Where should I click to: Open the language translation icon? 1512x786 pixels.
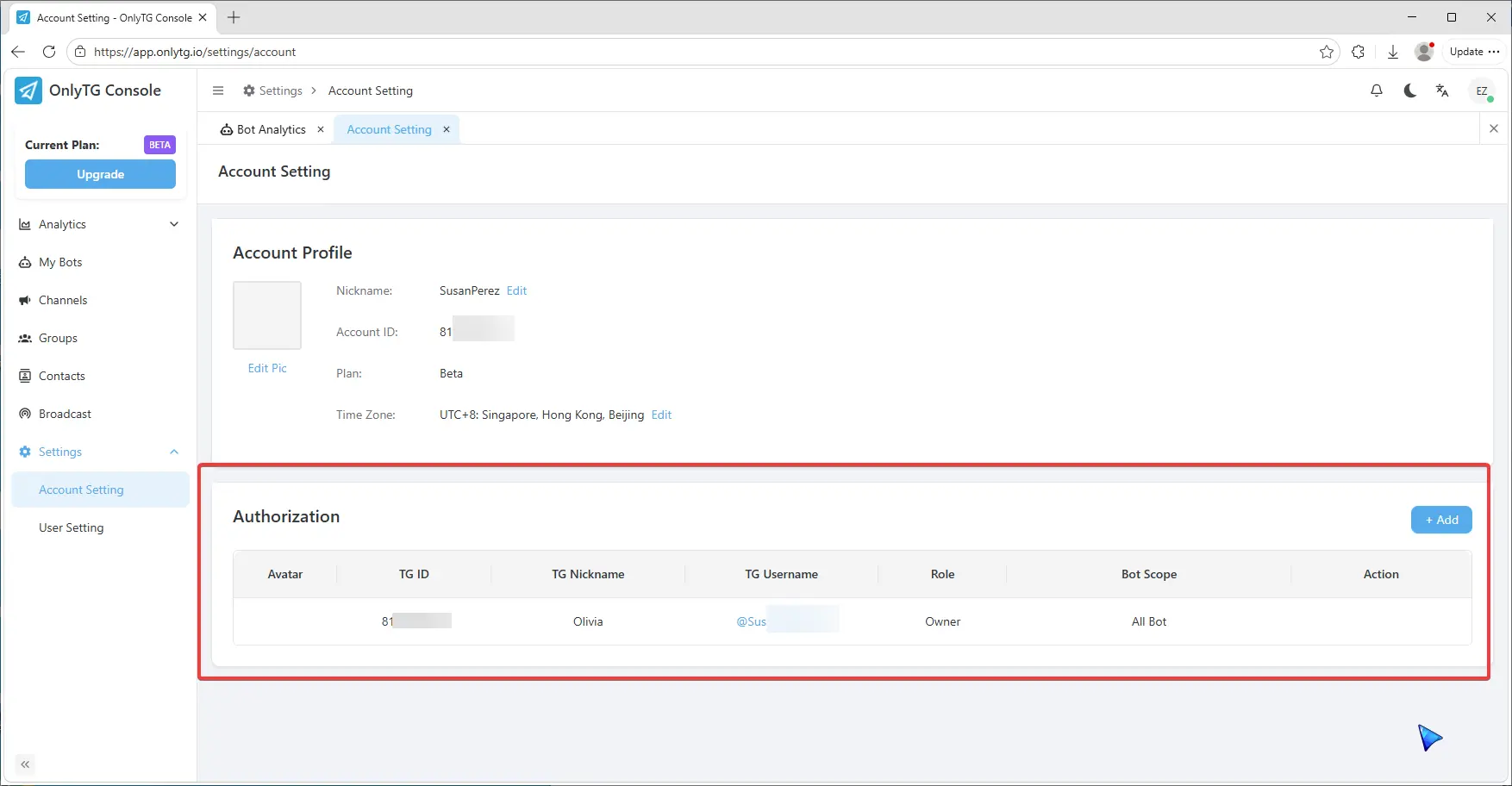click(1442, 90)
